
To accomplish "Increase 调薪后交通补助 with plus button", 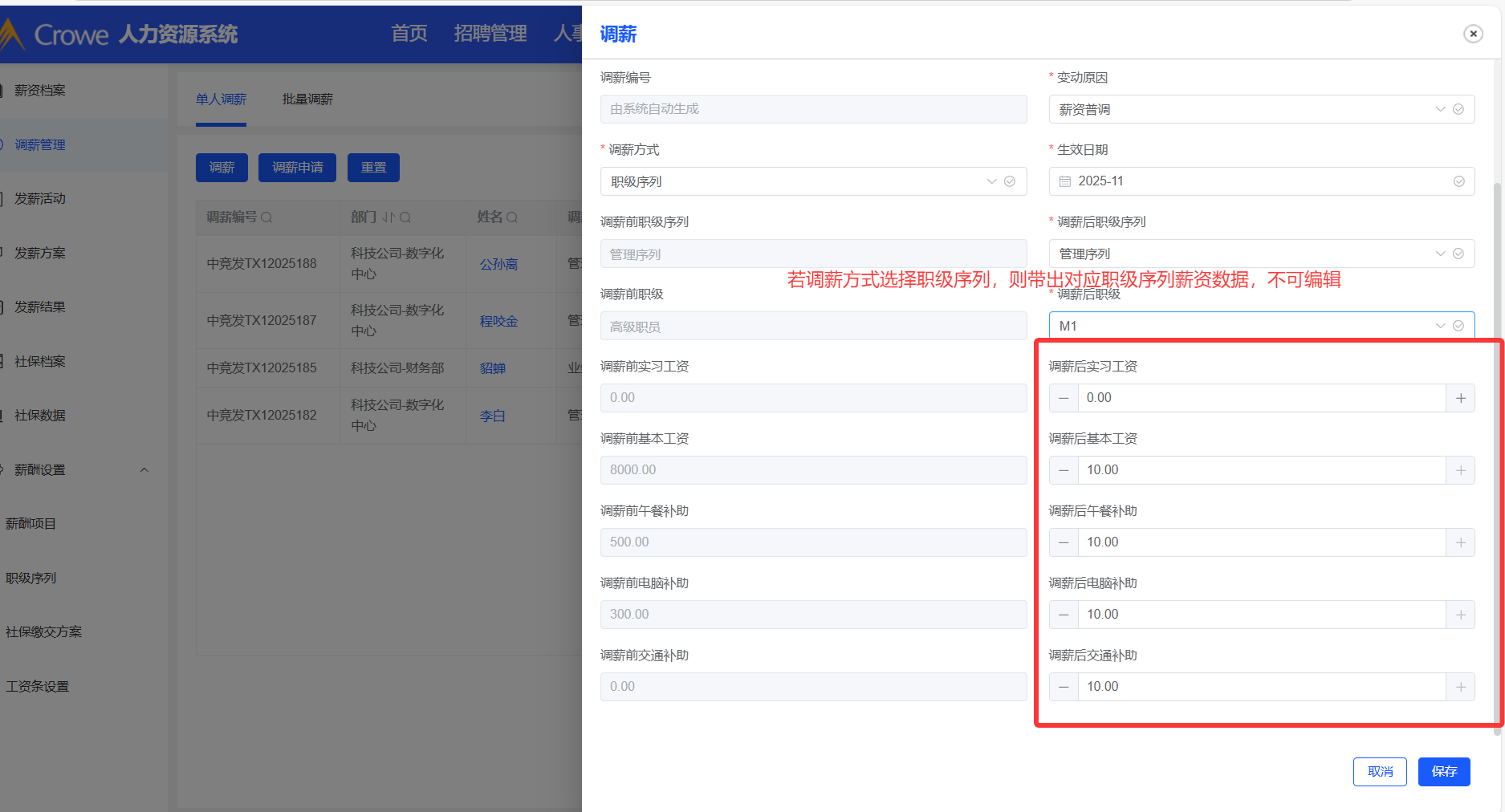I will [1461, 687].
